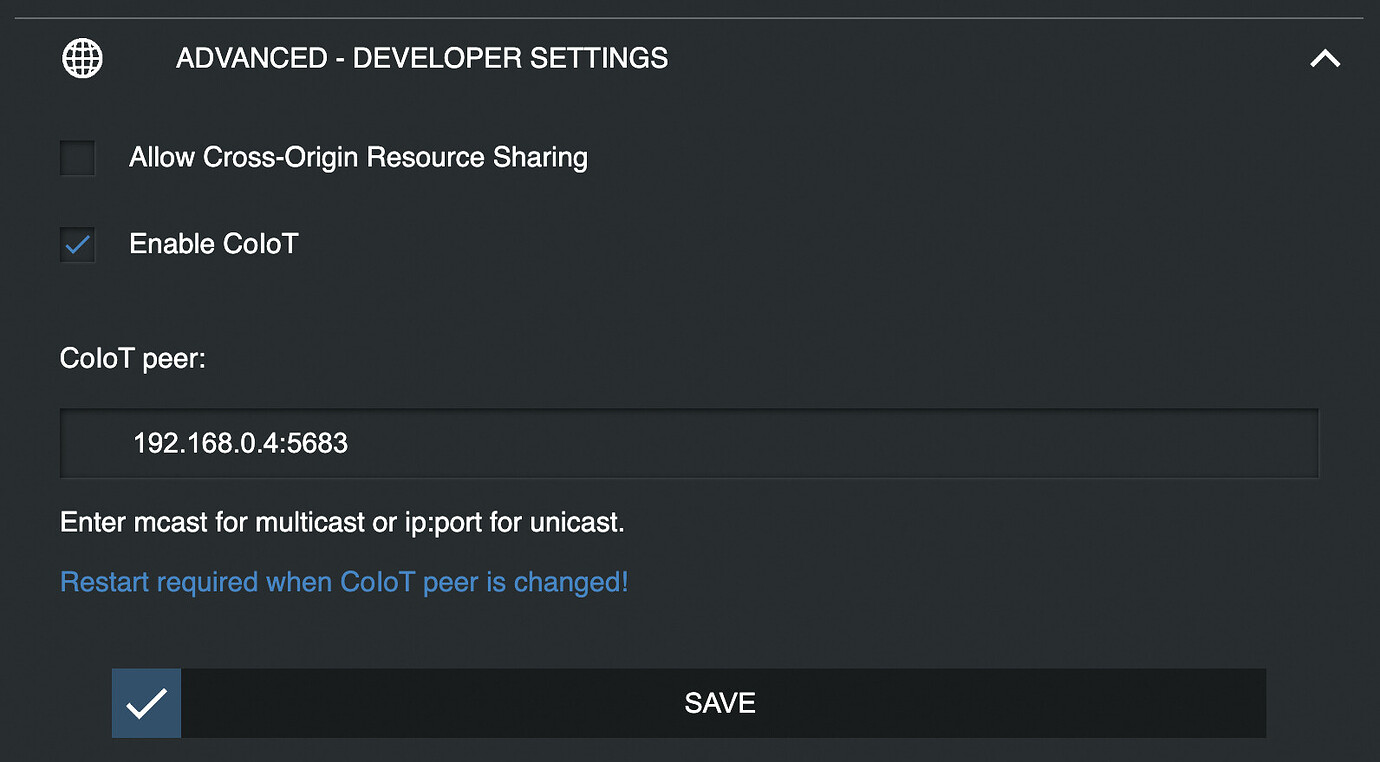Screen dimensions: 1380x762
Task: Click the CoIoT peer field label
Action: coord(132,359)
